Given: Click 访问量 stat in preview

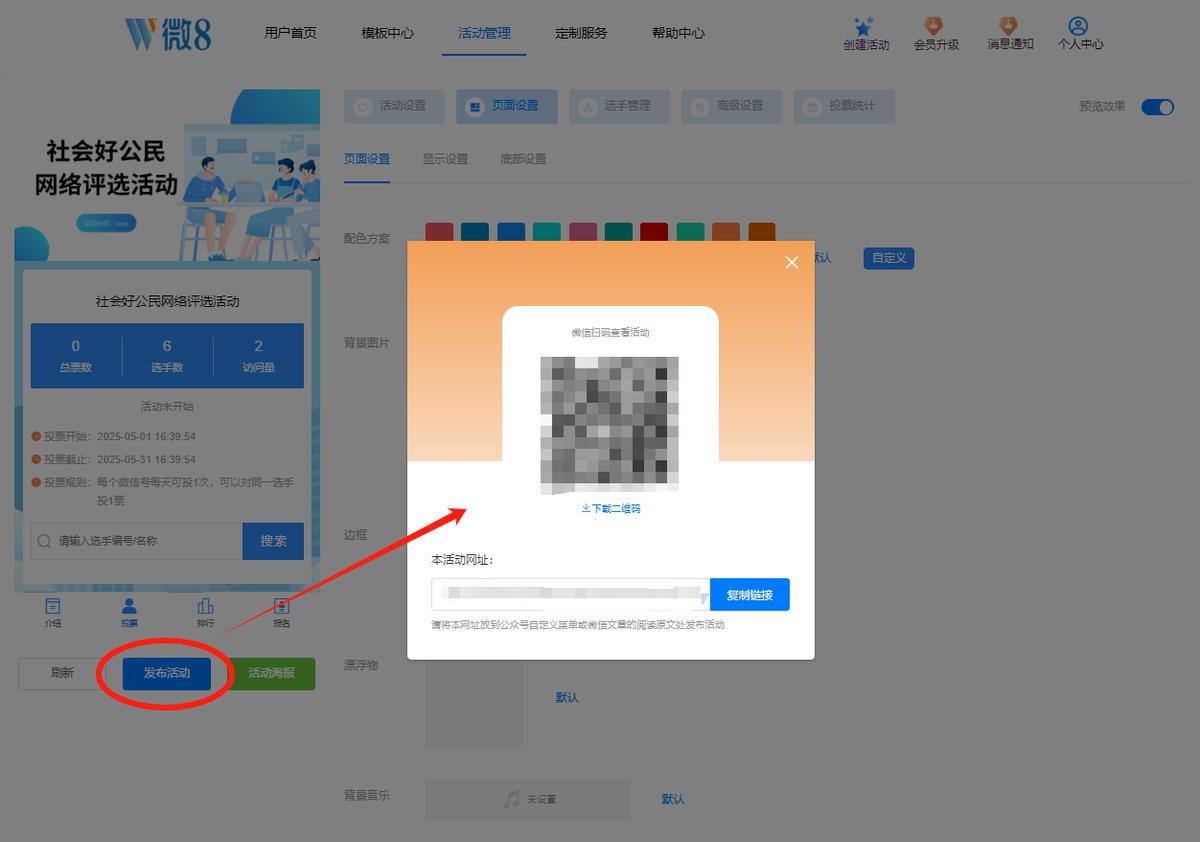Looking at the screenshot, I should [x=258, y=356].
